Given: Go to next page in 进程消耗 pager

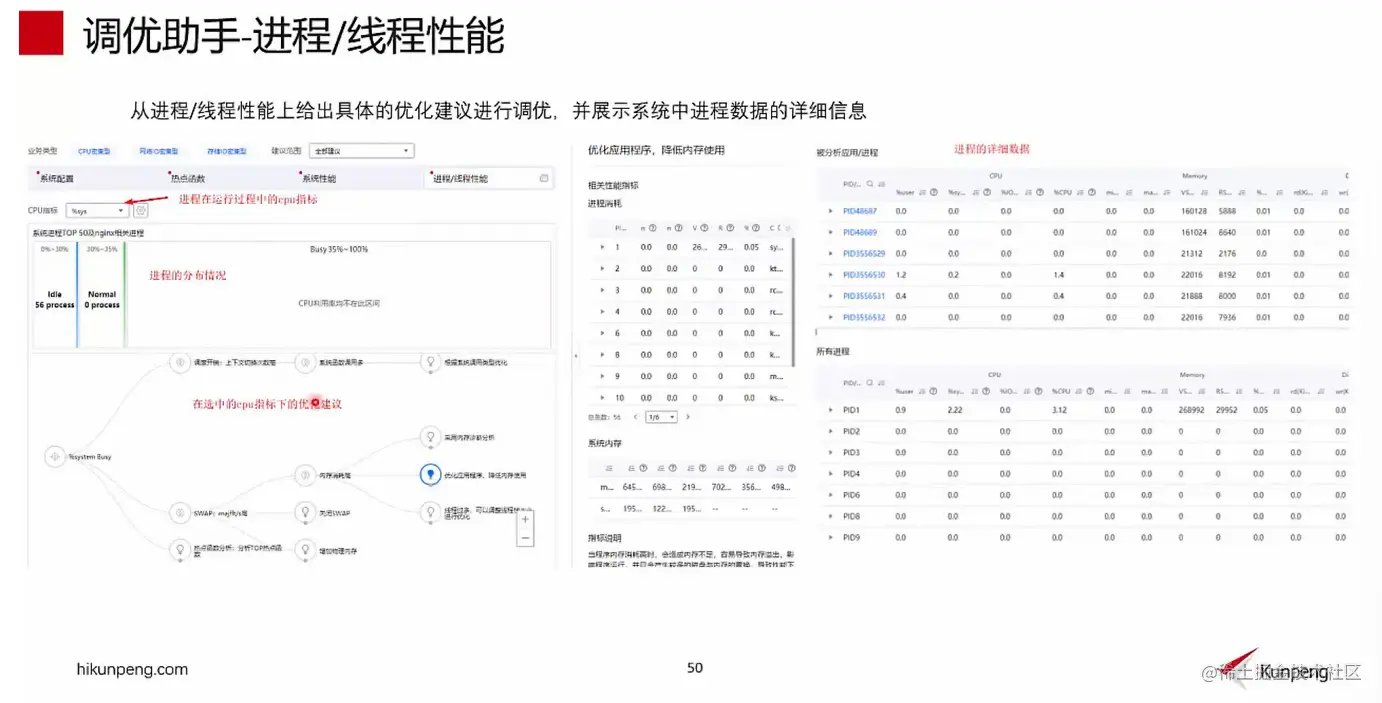Looking at the screenshot, I should point(688,417).
